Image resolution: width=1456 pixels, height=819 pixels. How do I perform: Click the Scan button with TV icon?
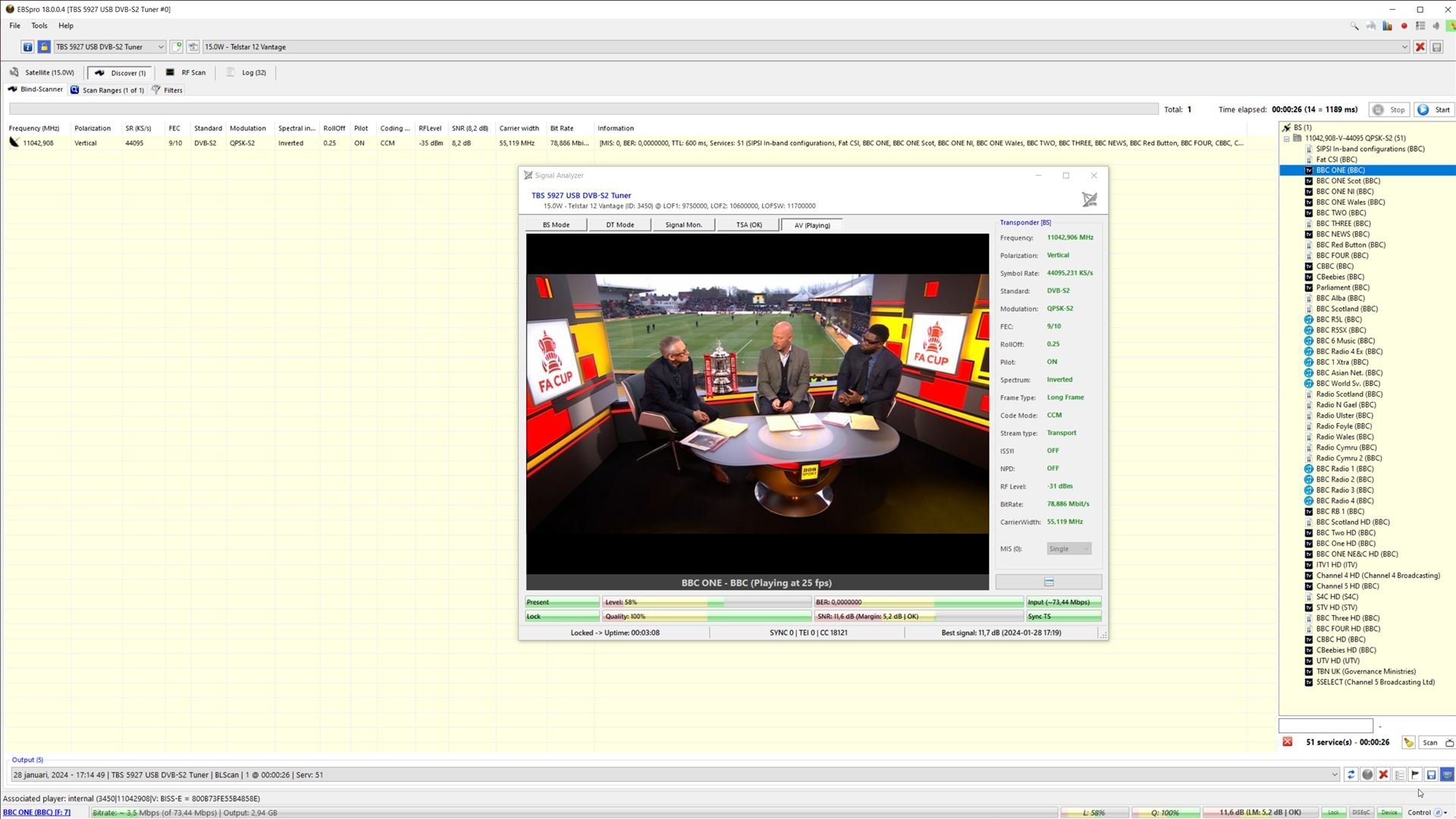pos(1436,742)
